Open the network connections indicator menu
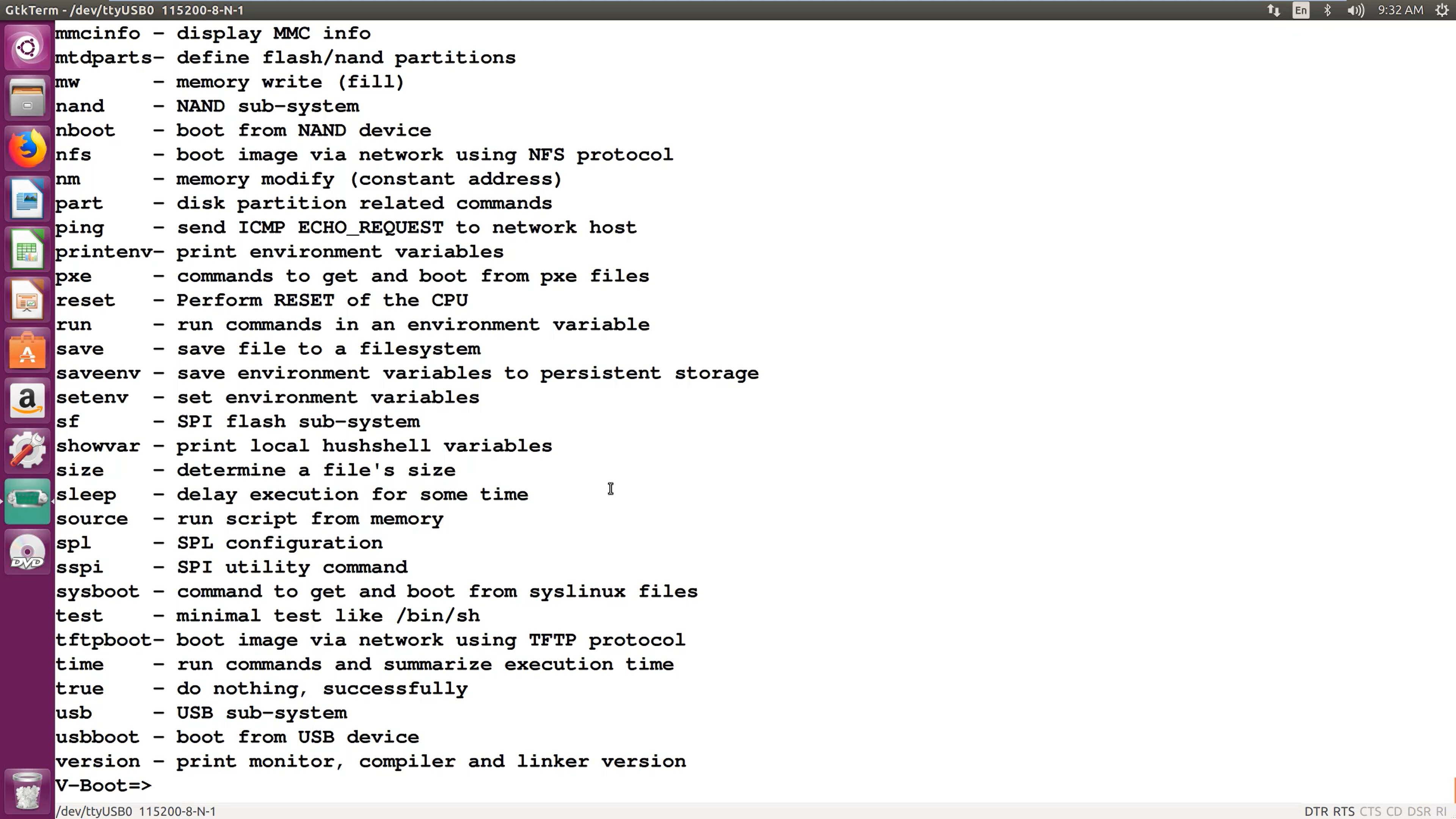Viewport: 1456px width, 819px height. click(1273, 10)
